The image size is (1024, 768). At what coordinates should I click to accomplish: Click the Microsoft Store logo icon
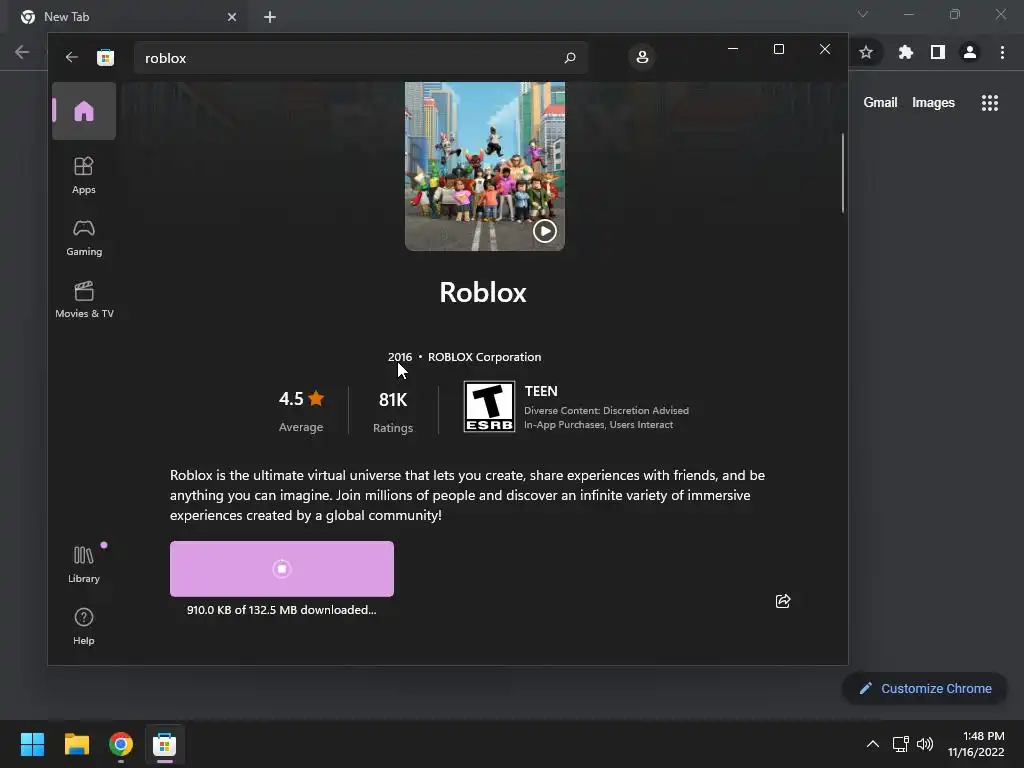(x=105, y=57)
